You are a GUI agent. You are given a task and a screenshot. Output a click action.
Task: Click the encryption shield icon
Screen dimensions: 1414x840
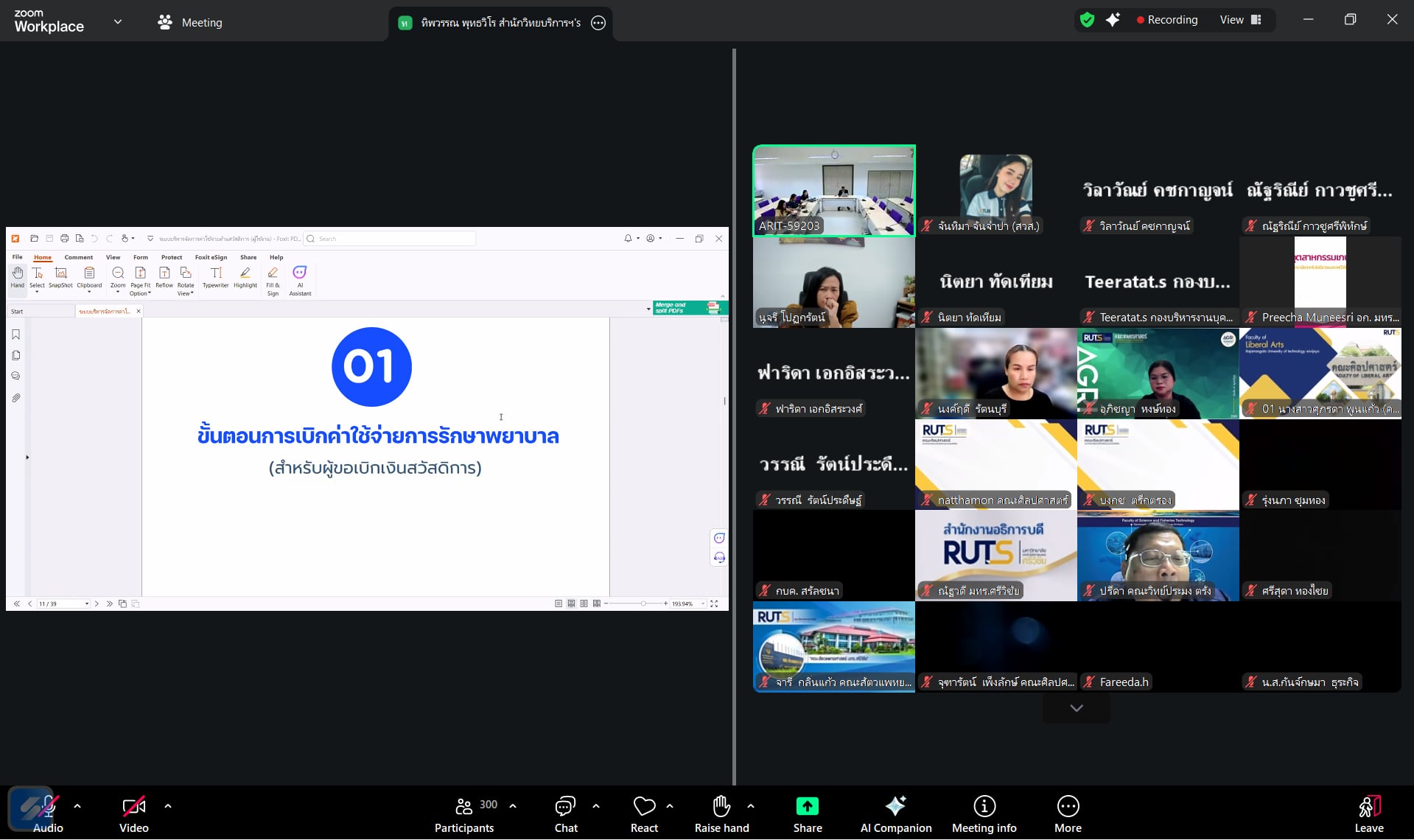pyautogui.click(x=1087, y=20)
